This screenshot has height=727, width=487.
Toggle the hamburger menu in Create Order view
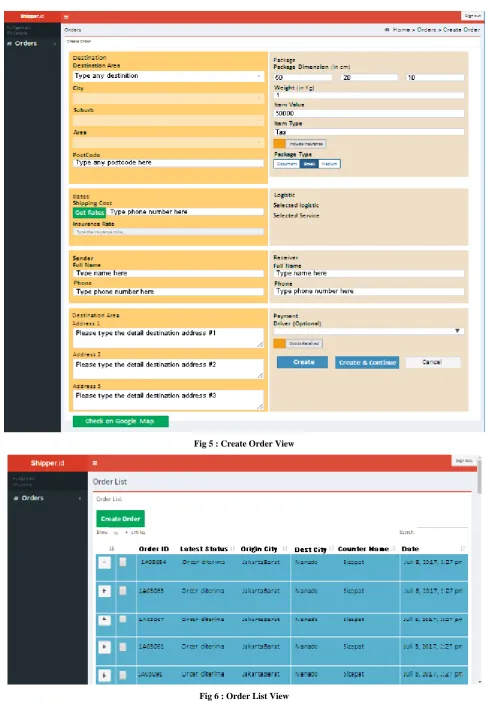point(66,17)
